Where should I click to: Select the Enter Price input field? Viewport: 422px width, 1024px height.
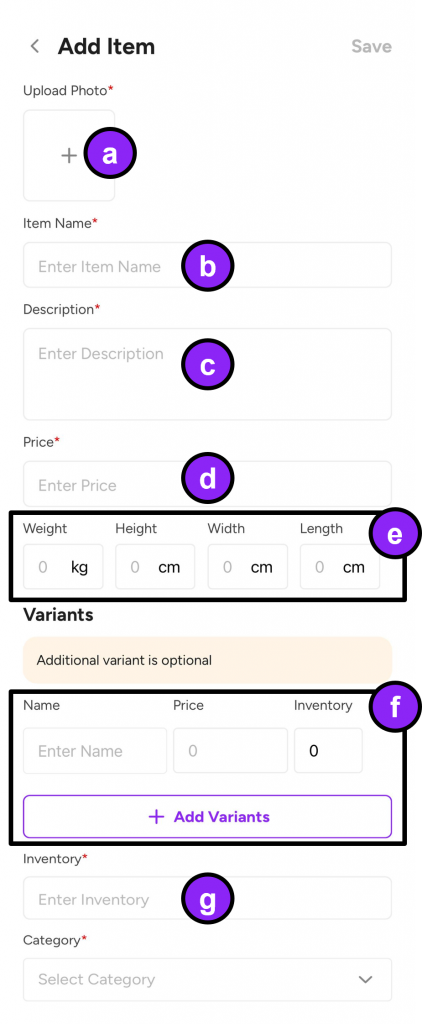207,484
